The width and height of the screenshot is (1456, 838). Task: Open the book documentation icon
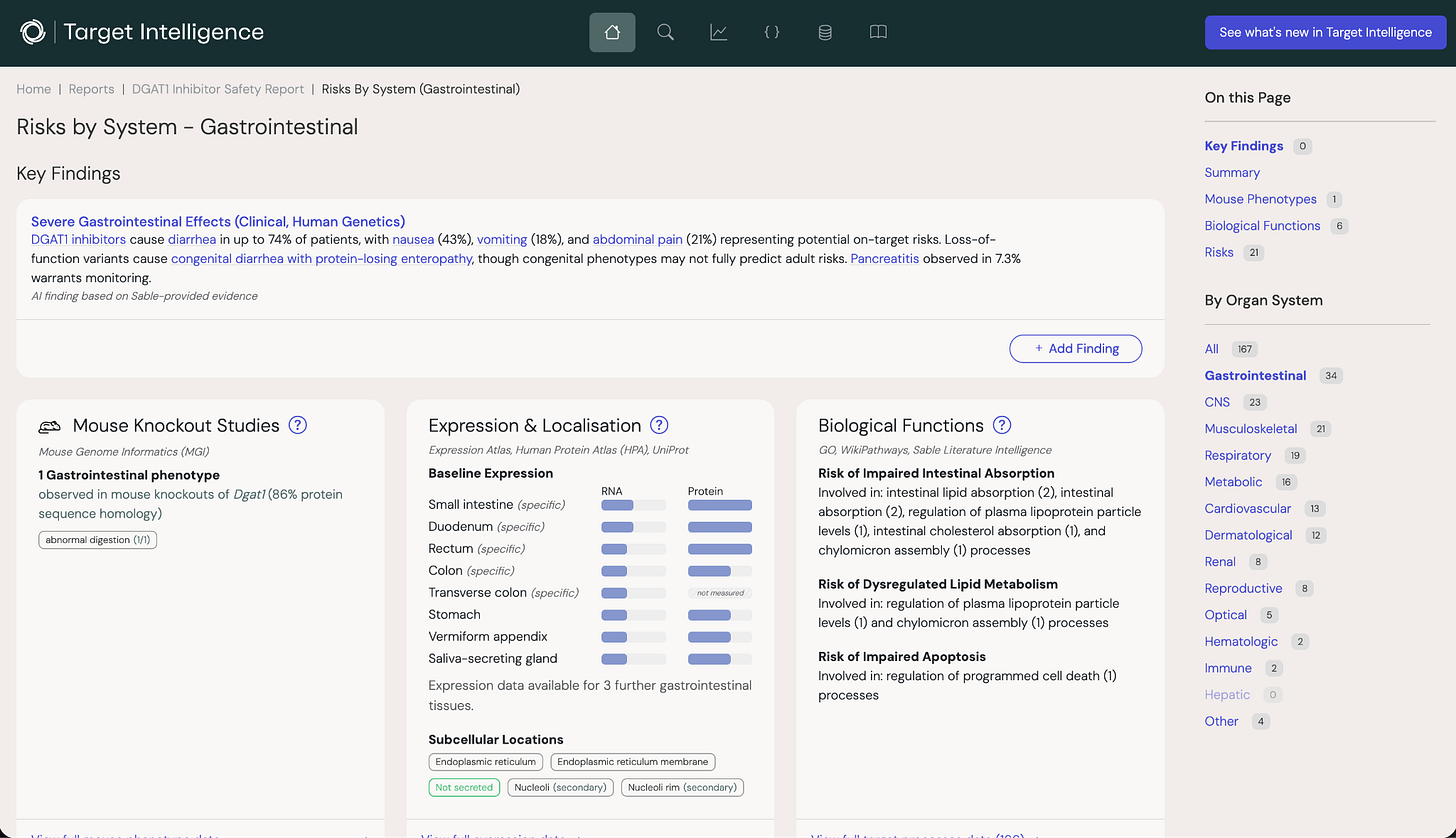click(x=878, y=32)
